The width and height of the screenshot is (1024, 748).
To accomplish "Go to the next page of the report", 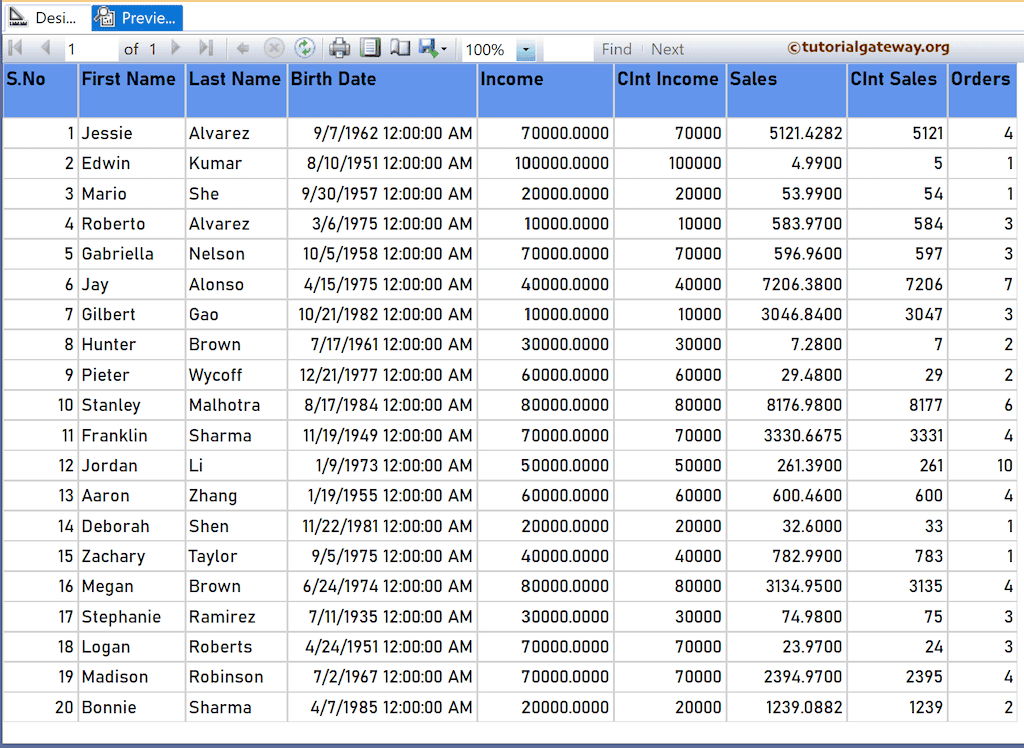I will (176, 47).
